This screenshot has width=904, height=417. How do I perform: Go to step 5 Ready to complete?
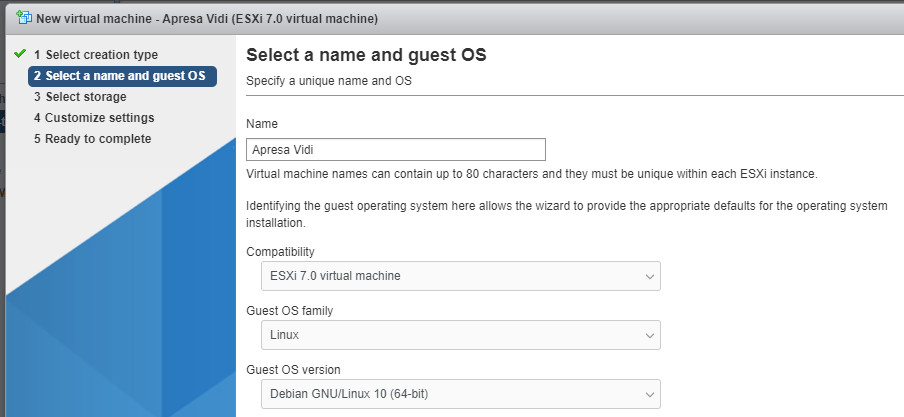92,139
